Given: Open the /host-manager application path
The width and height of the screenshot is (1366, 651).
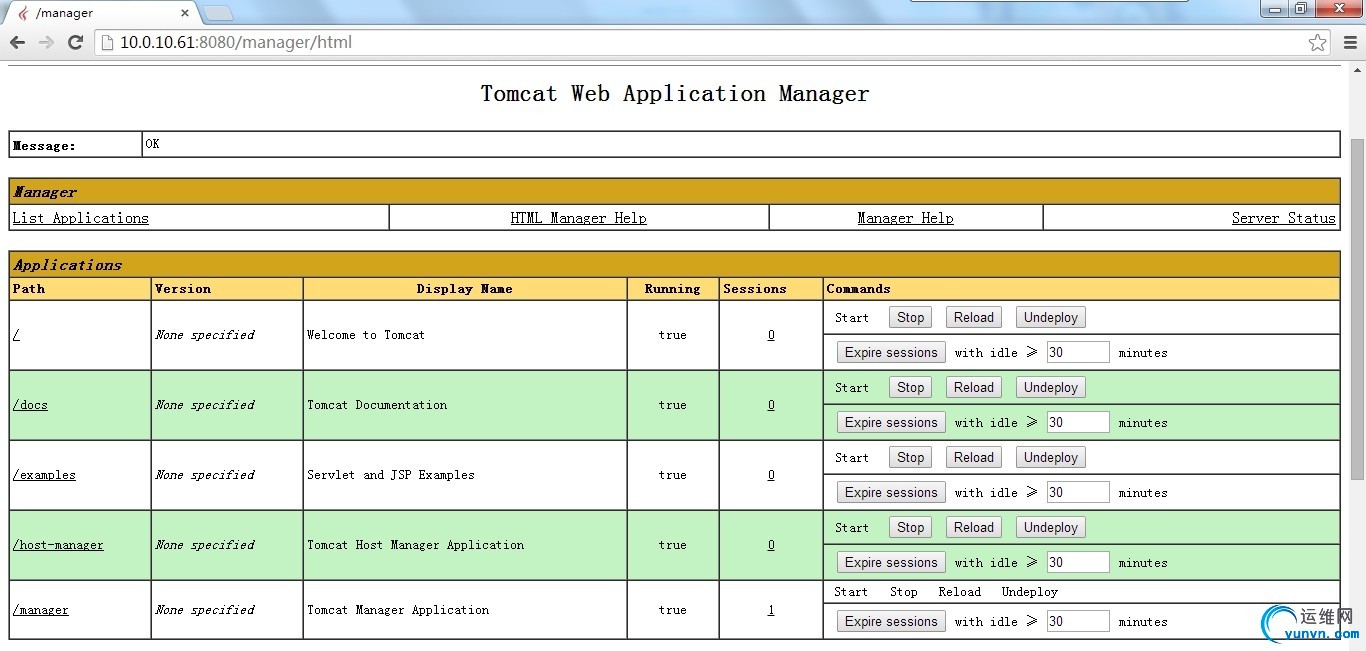Looking at the screenshot, I should [x=58, y=545].
